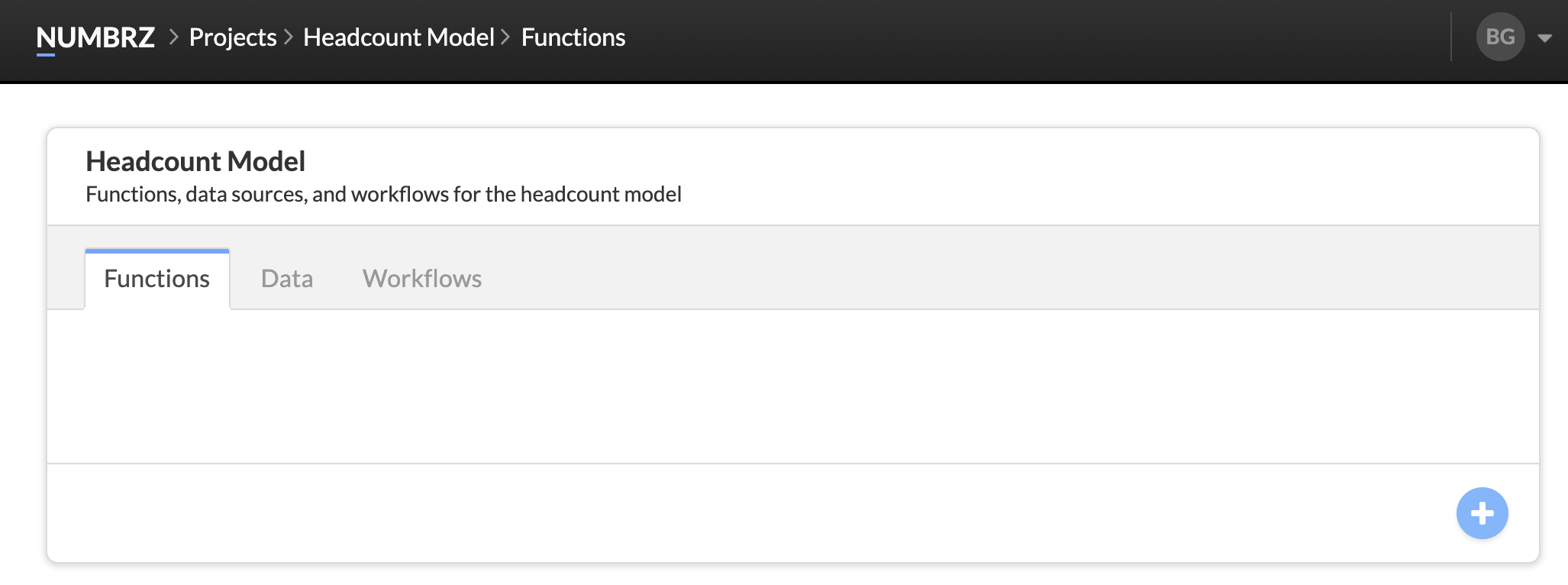Viewport: 1568px width, 585px height.
Task: Open Headcount Model breadcrumb link
Action: tap(398, 37)
